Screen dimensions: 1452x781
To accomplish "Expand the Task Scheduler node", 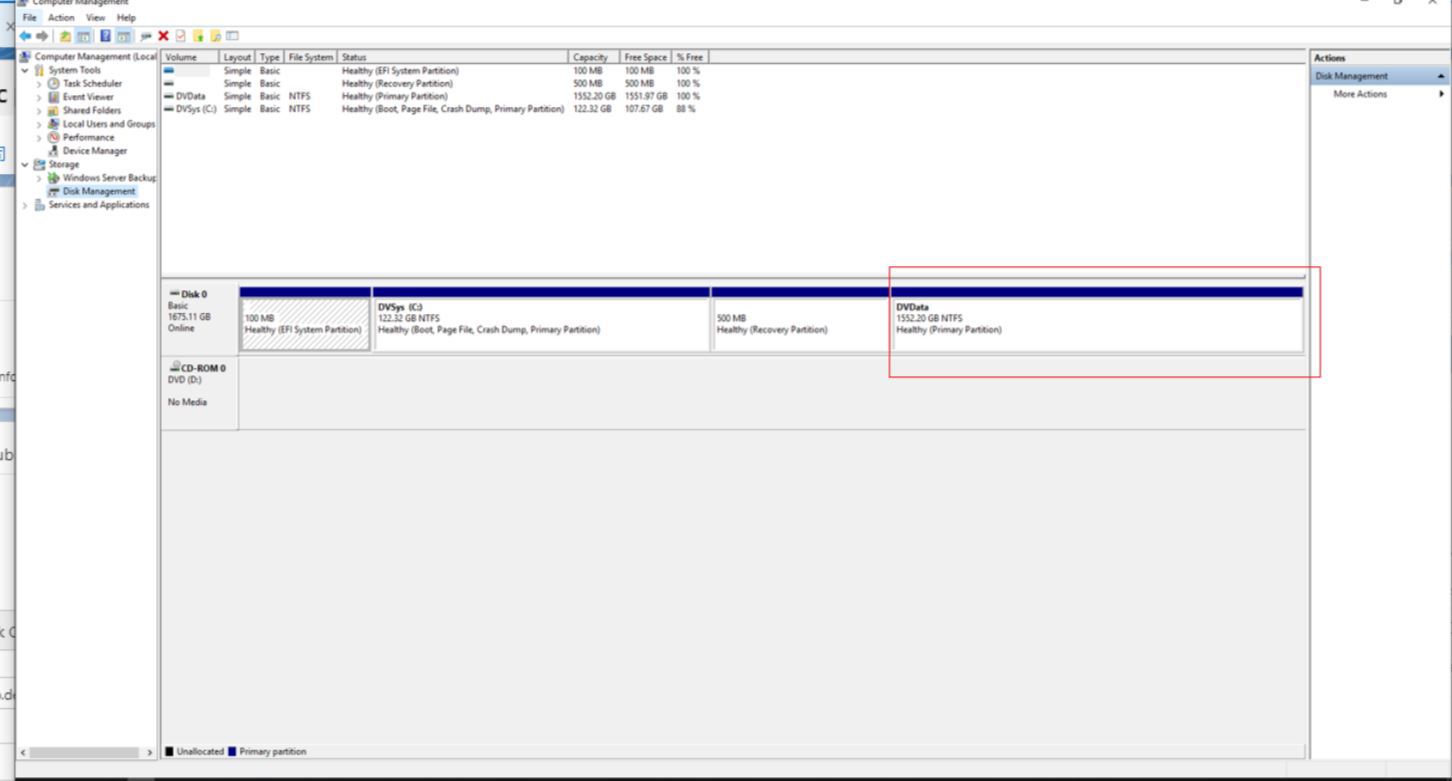I will pyautogui.click(x=40, y=84).
